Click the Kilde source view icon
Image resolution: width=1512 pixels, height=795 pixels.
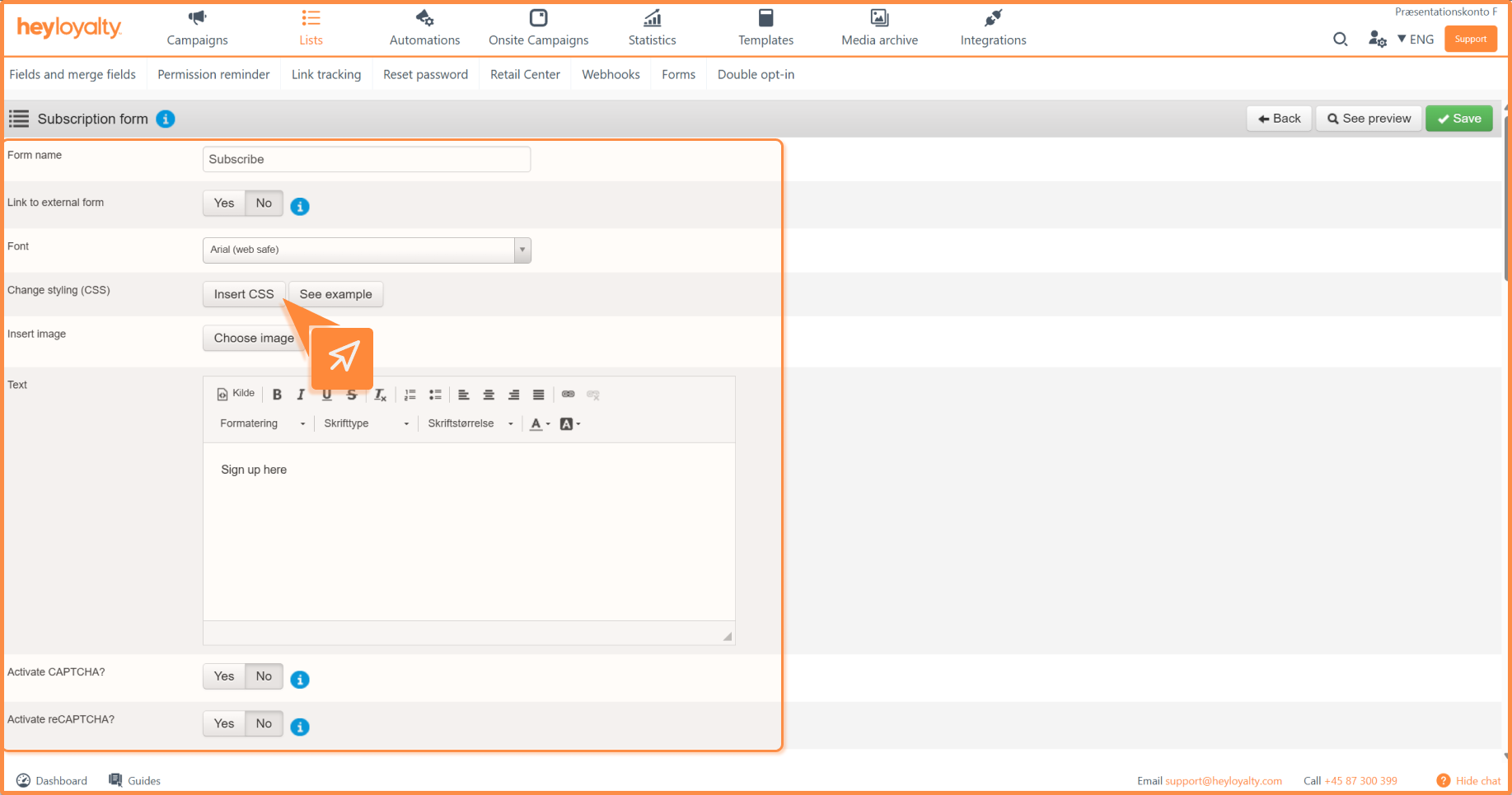(x=236, y=394)
